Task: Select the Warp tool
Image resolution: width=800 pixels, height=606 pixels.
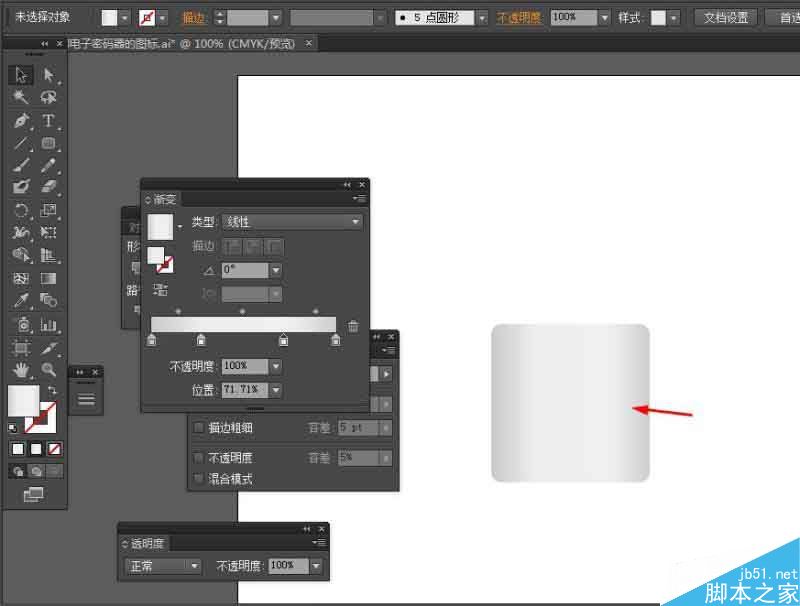Action: click(x=21, y=233)
